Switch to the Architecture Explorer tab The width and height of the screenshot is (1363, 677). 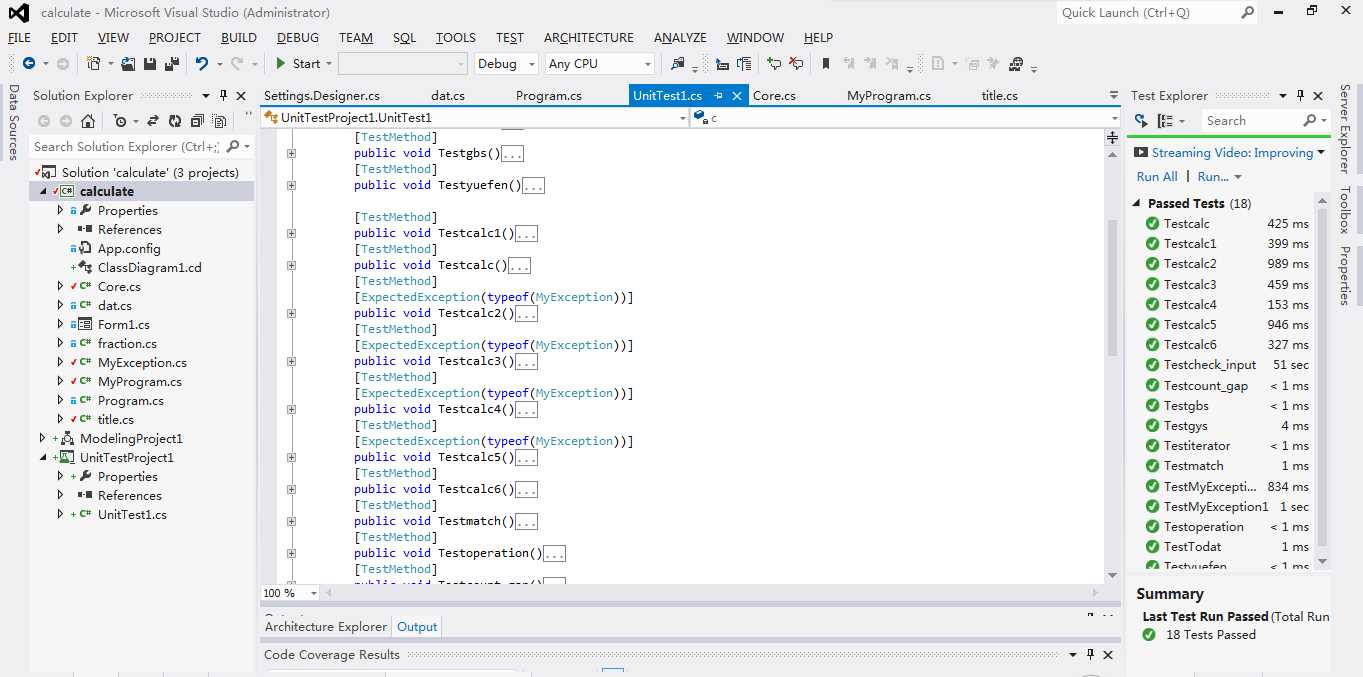tap(326, 627)
